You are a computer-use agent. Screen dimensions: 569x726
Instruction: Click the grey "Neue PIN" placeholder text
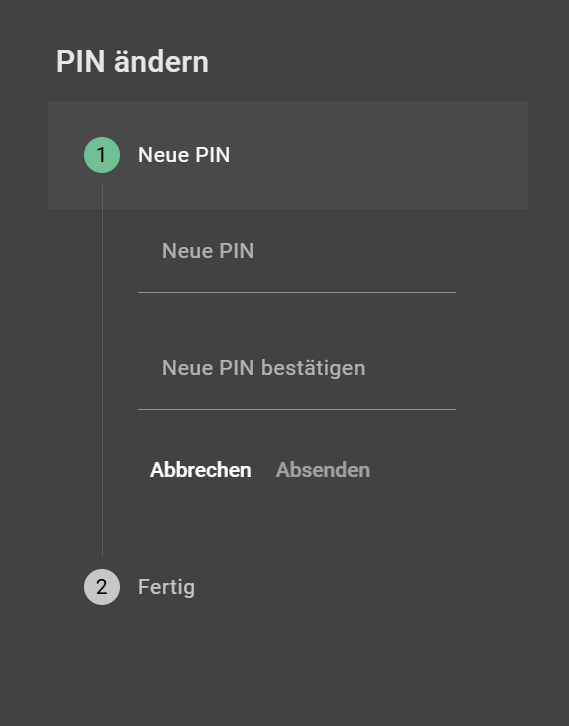208,251
